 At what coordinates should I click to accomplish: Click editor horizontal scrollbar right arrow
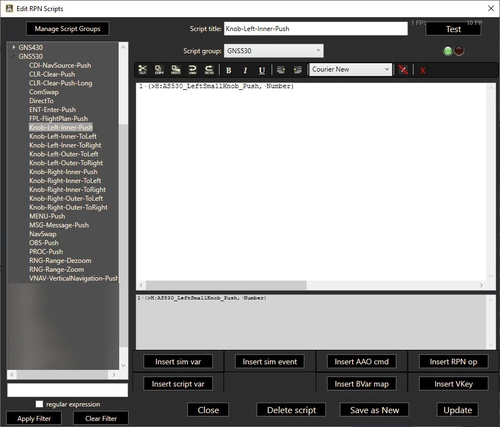point(481,285)
